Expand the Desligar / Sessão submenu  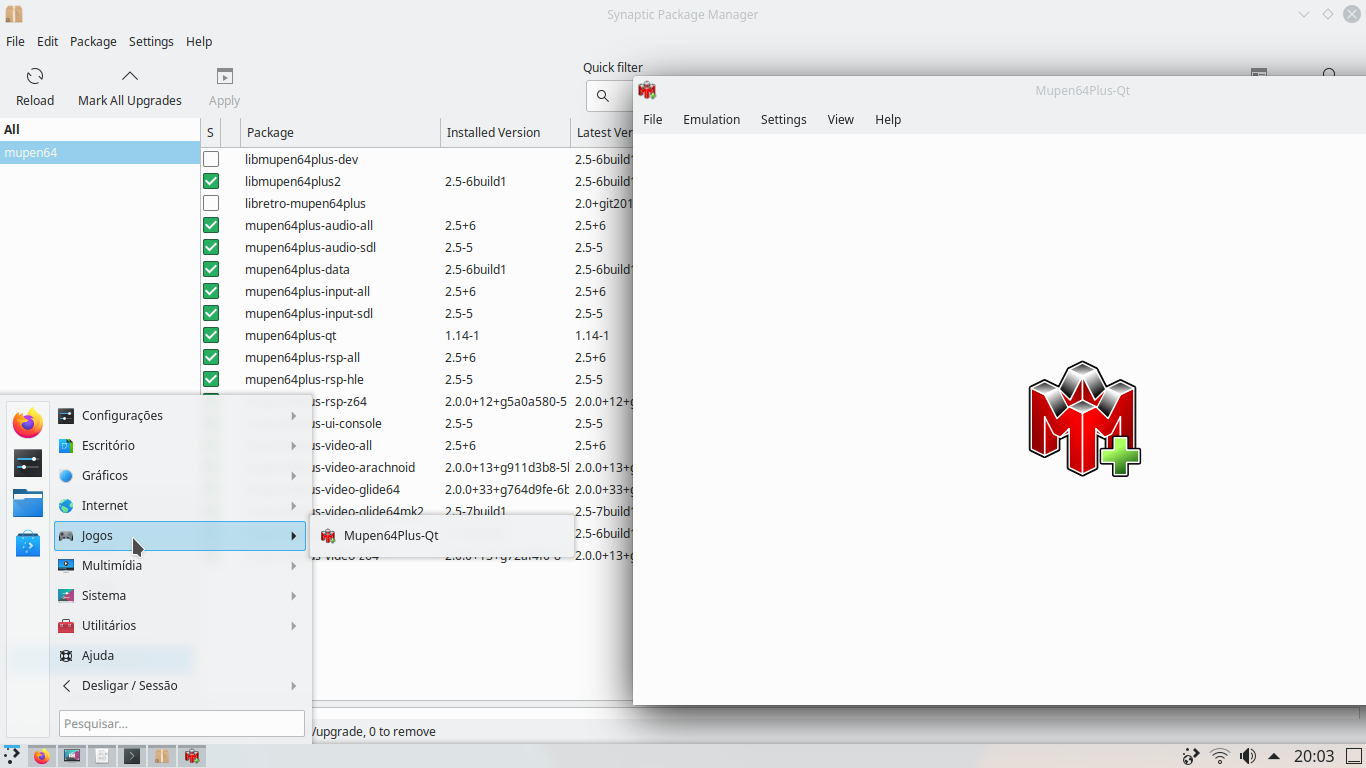click(180, 685)
